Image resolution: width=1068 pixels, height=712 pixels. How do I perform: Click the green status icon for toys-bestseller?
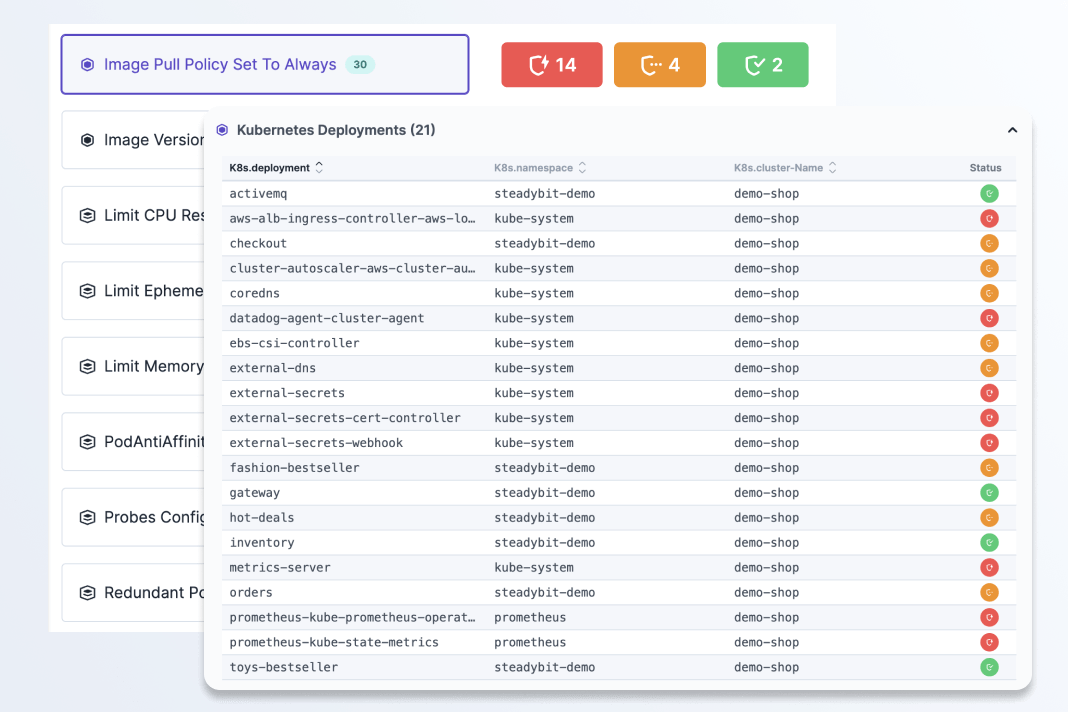point(989,667)
